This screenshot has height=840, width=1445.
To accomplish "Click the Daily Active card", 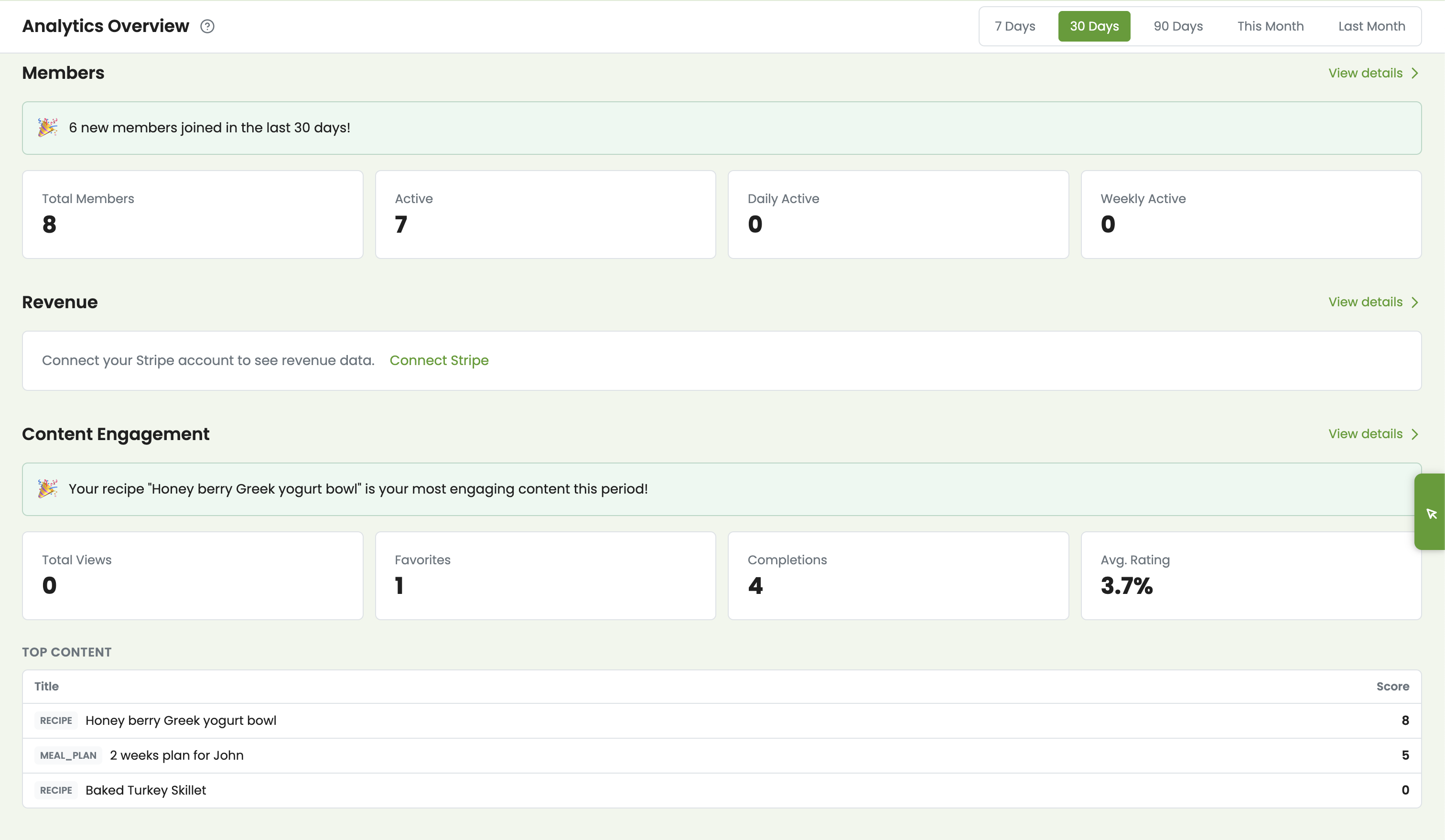I will [x=898, y=215].
